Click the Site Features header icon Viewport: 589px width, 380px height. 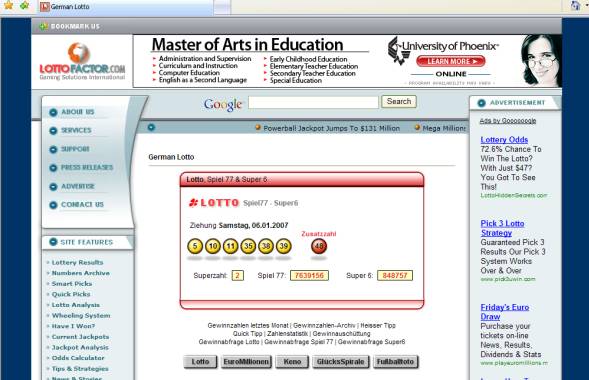pyautogui.click(x=53, y=242)
